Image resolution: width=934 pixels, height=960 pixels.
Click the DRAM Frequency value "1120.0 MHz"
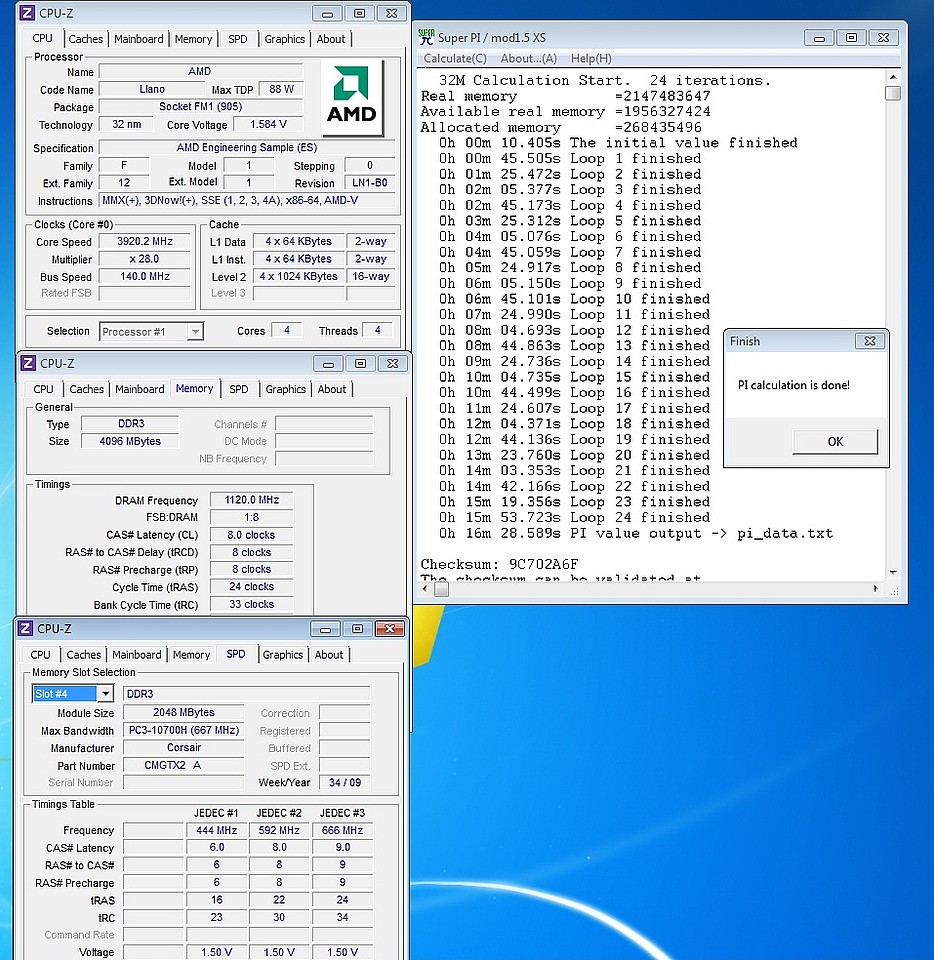coord(252,500)
